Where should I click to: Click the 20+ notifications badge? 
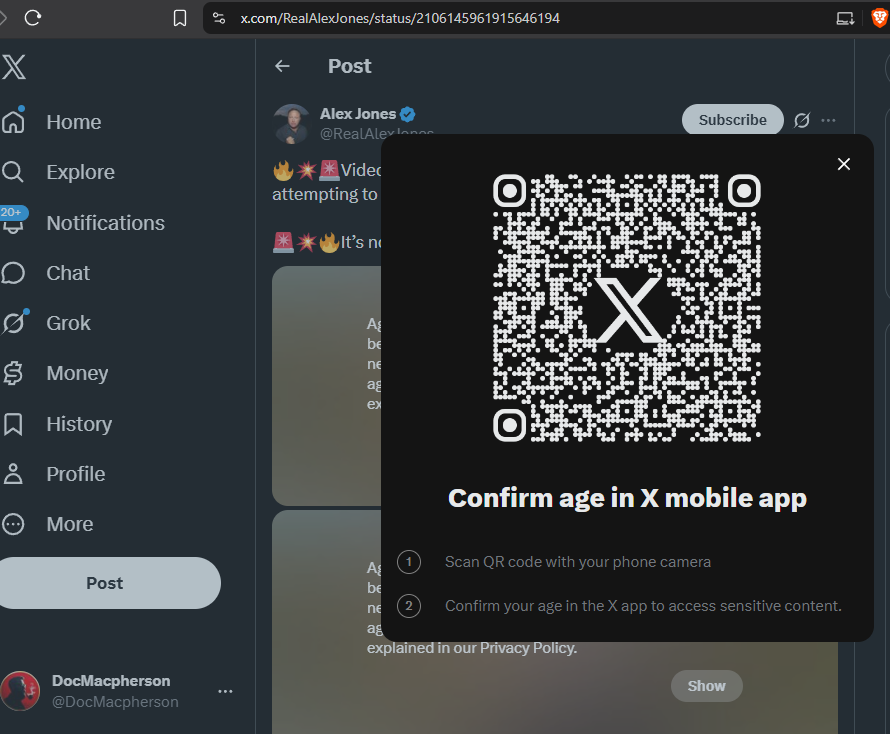click(13, 212)
